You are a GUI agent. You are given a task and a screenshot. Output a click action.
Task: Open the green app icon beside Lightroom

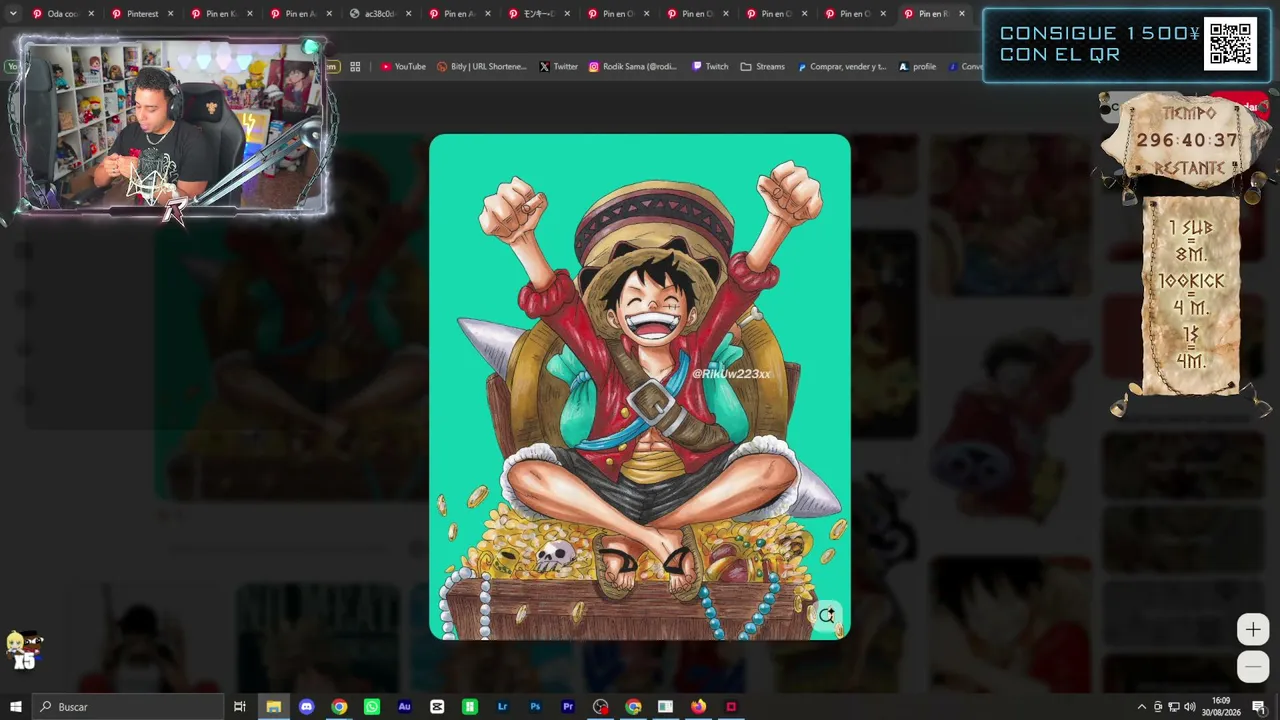click(470, 707)
